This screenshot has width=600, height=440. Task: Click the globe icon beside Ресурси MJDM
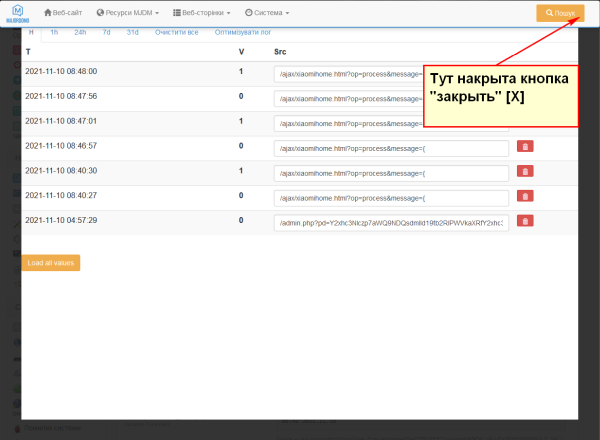[100, 13]
